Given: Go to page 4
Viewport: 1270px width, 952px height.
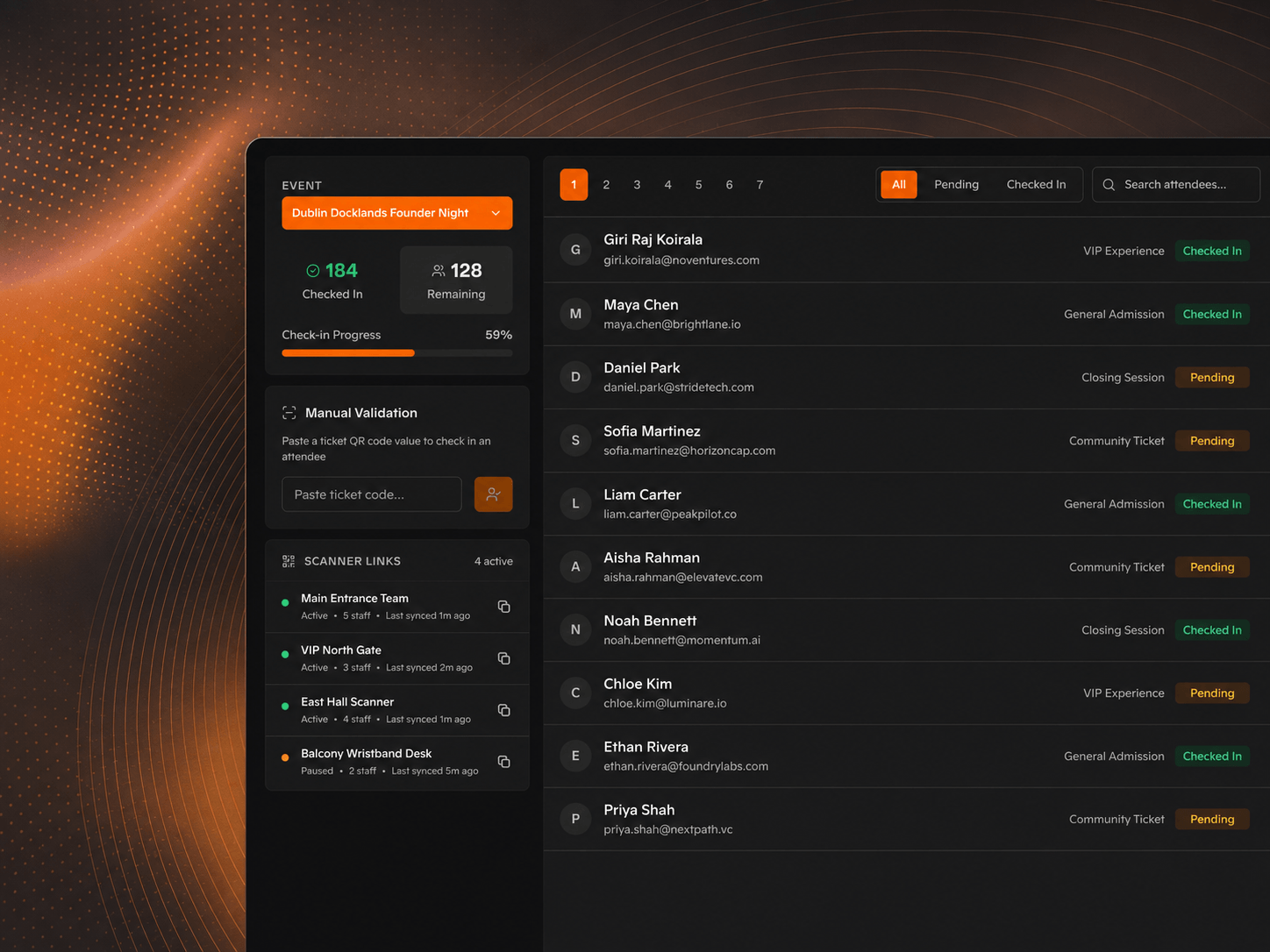Looking at the screenshot, I should coord(667,185).
